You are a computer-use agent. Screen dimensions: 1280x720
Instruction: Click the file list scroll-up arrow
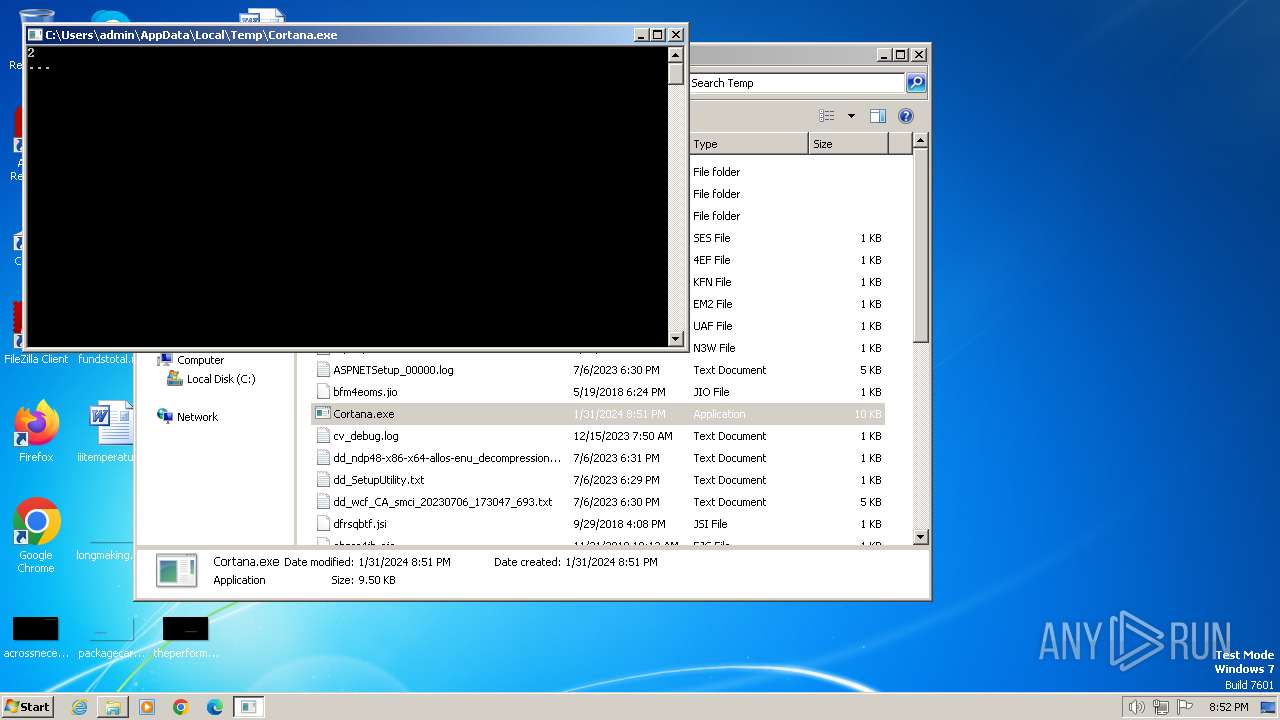click(921, 142)
